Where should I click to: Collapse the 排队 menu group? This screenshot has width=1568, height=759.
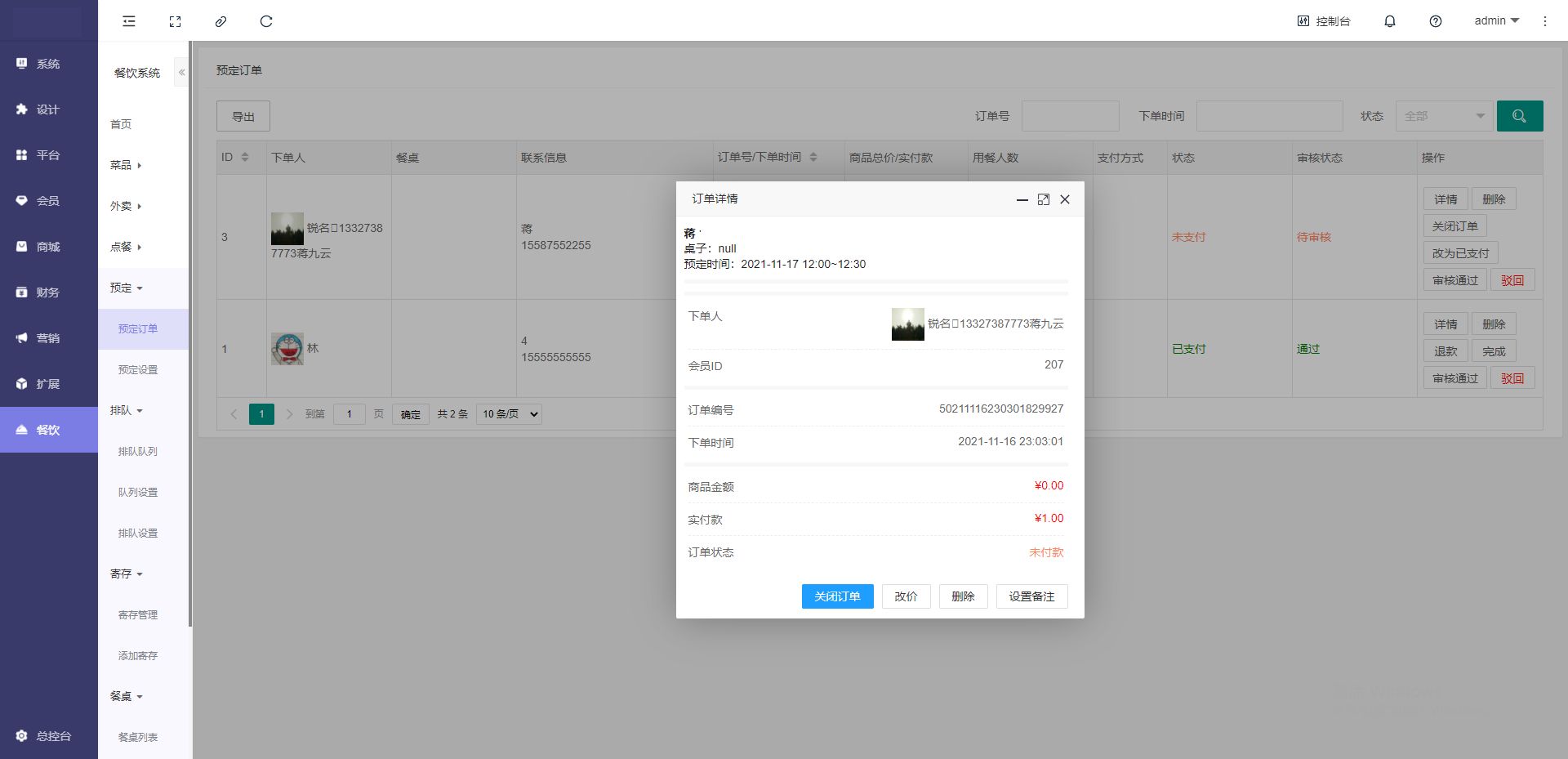[x=126, y=410]
